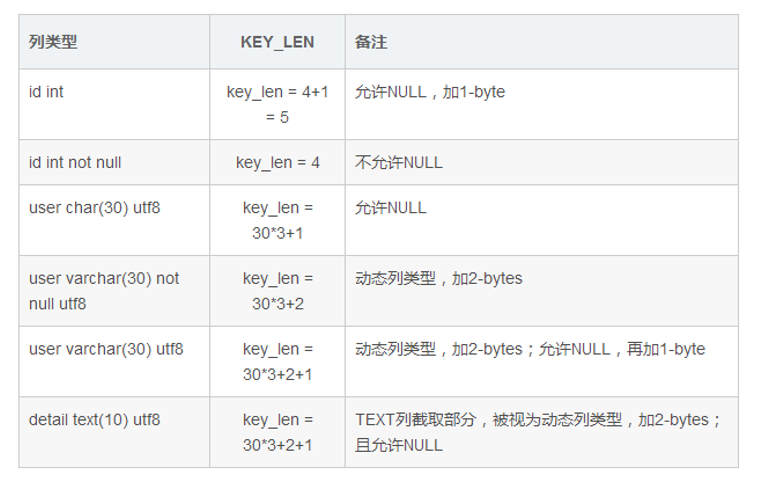
Task: Select the "detail text(10) utf8" cell
Action: 95,420
